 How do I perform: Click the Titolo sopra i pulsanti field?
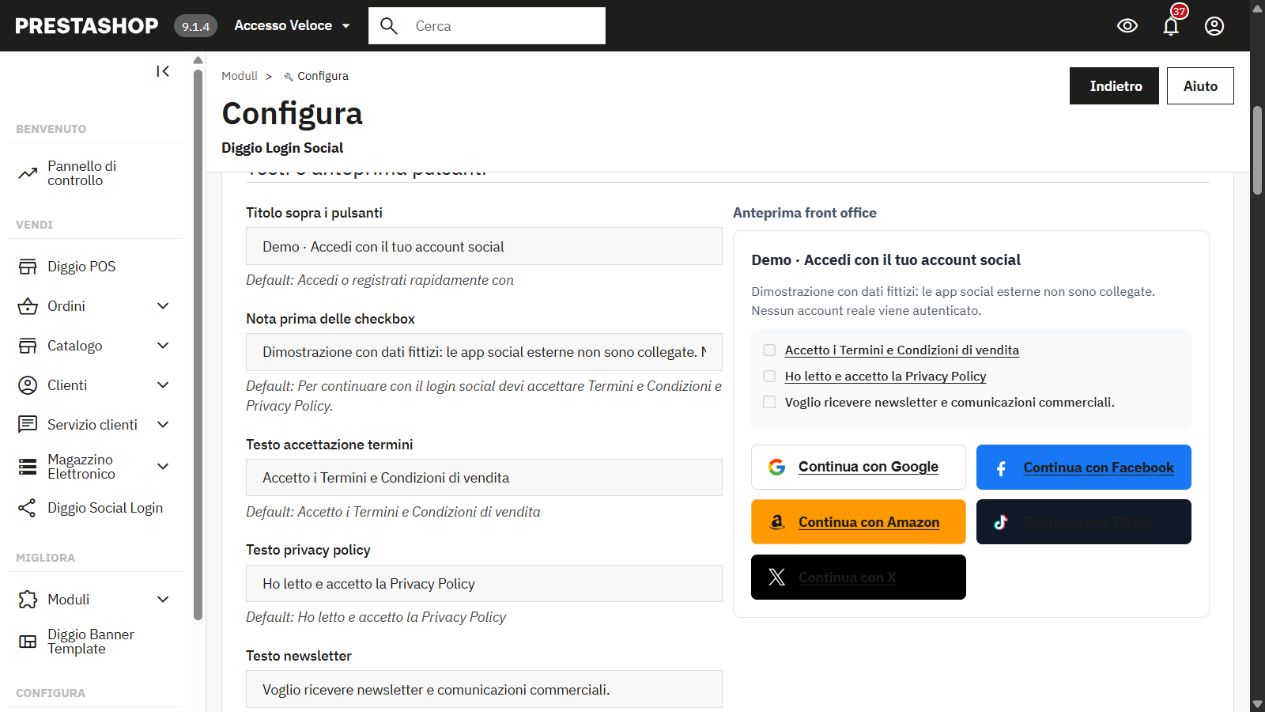point(484,246)
